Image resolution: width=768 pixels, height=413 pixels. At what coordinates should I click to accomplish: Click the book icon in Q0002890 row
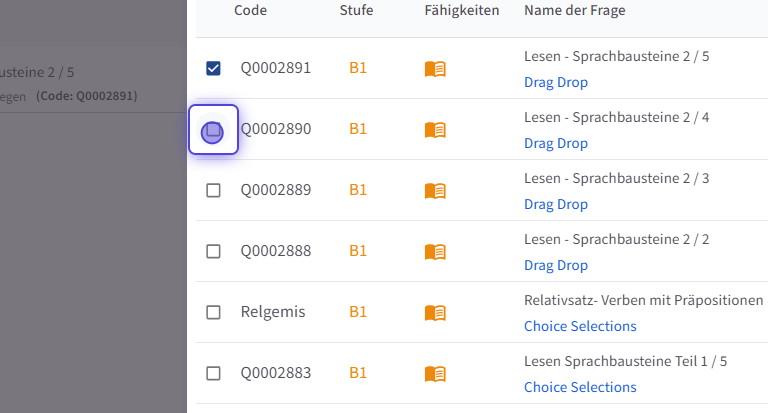[435, 129]
